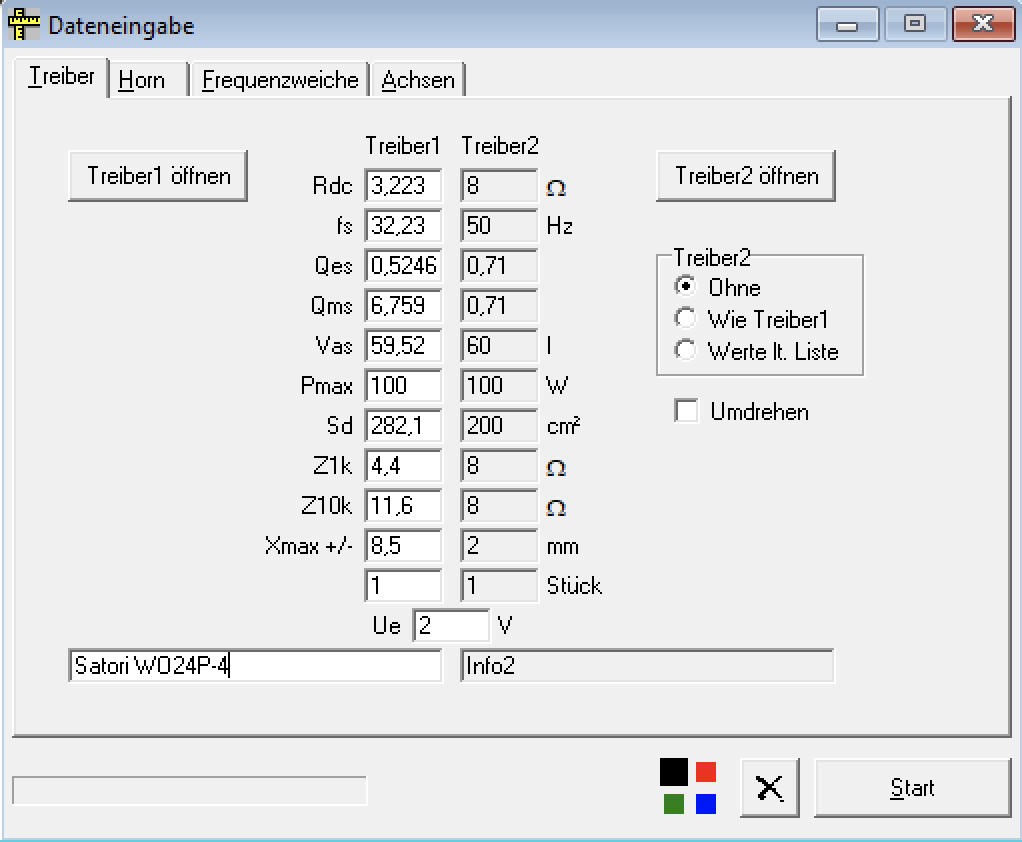The height and width of the screenshot is (842, 1022).
Task: Select the Ohne radio button
Action: pyautogui.click(x=686, y=287)
